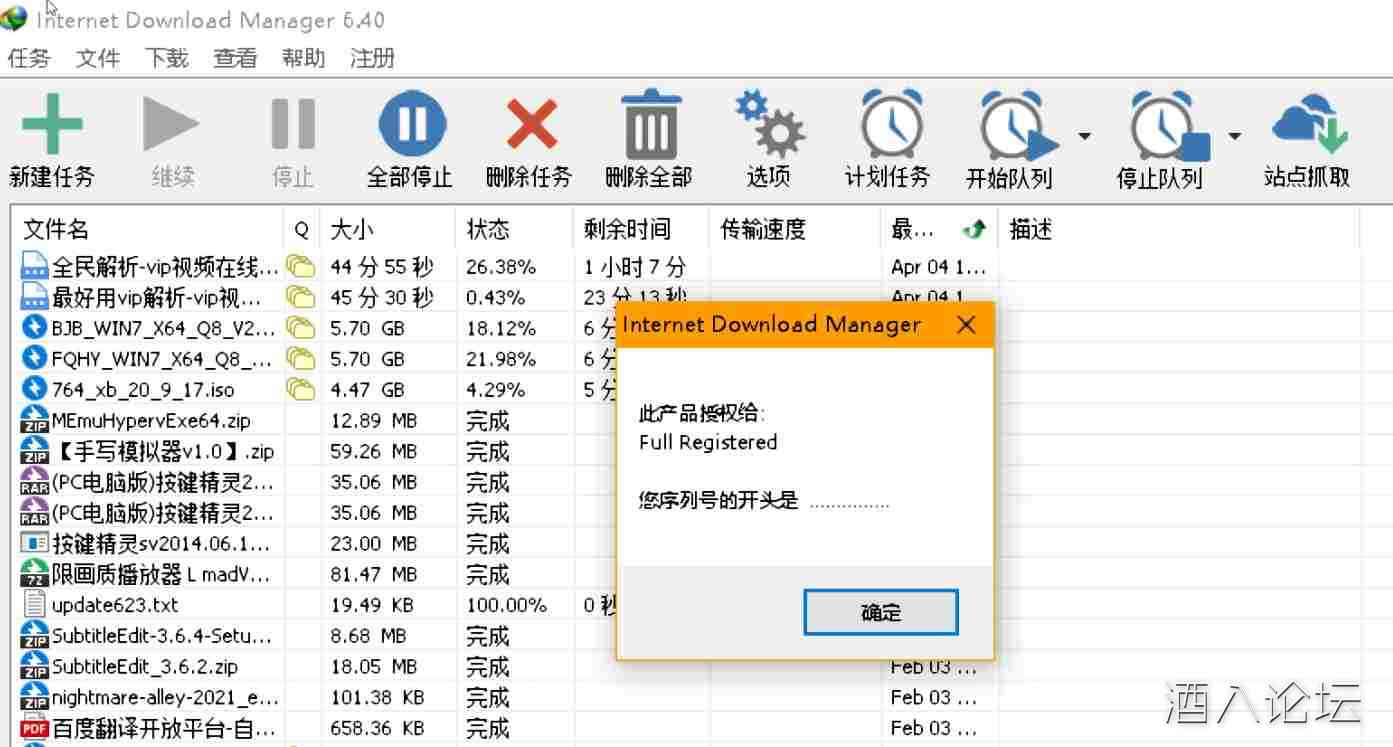Open 计划任务 alarm clock icon
Image resolution: width=1393 pixels, height=747 pixels.
(x=892, y=123)
